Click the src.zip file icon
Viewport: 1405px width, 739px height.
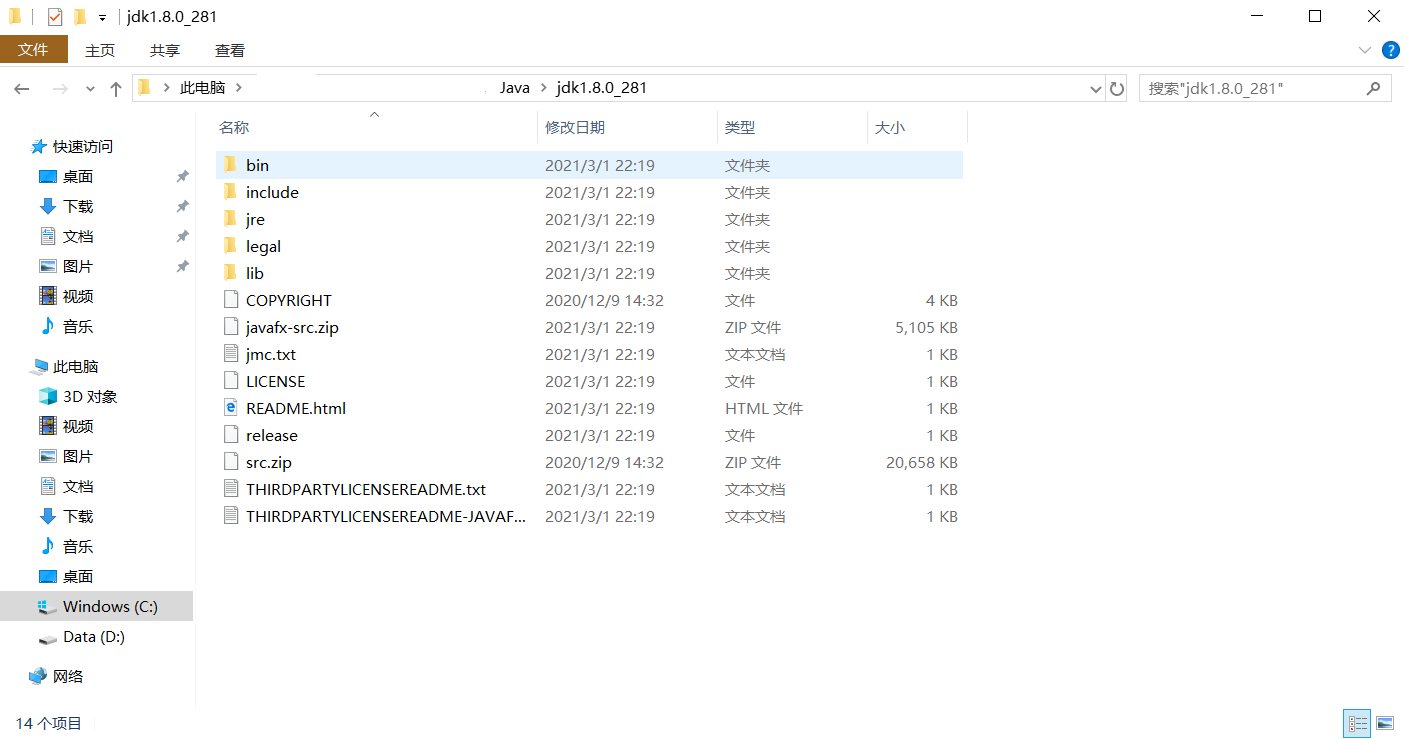(x=230, y=462)
